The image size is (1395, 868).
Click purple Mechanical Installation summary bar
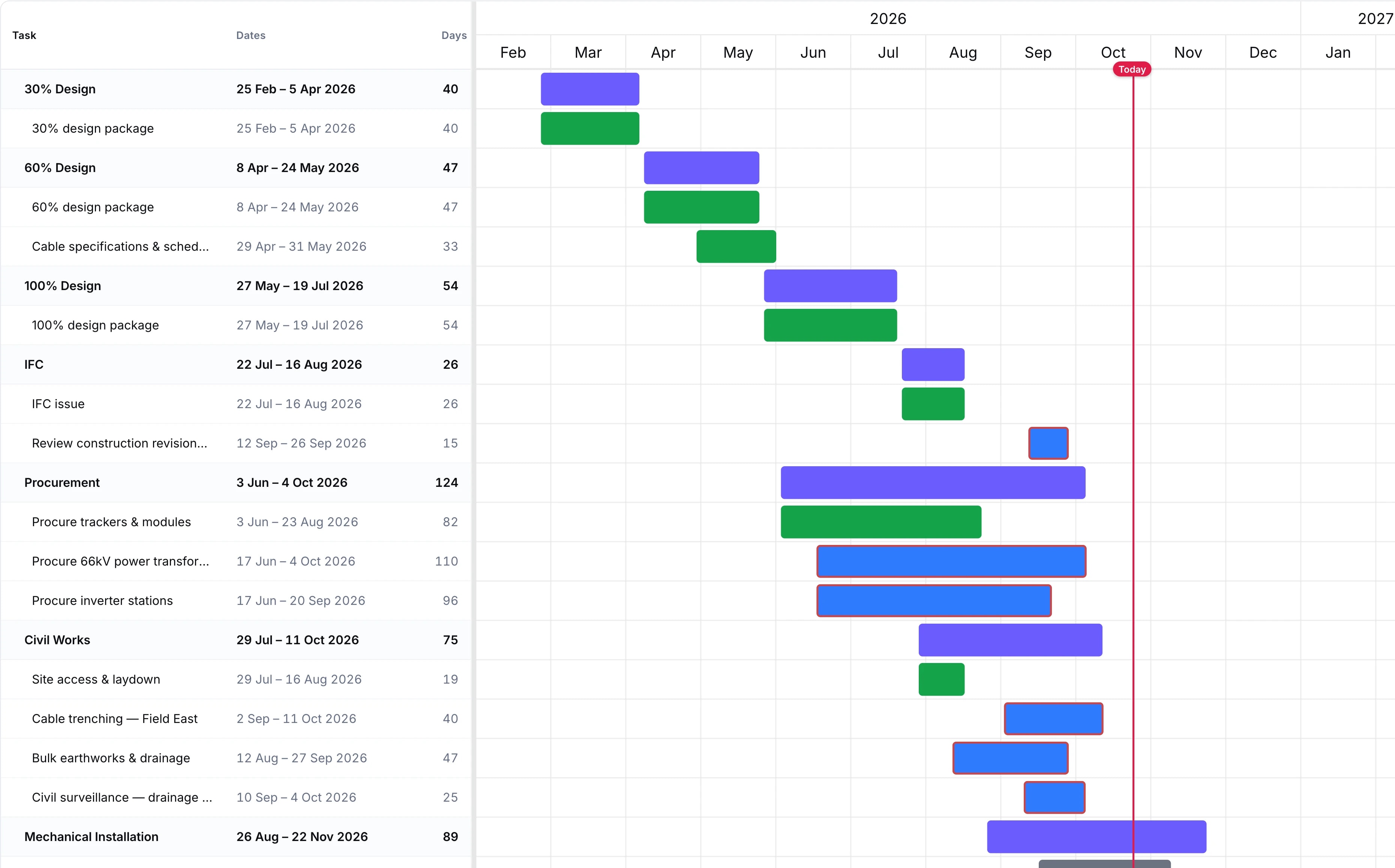(1096, 837)
